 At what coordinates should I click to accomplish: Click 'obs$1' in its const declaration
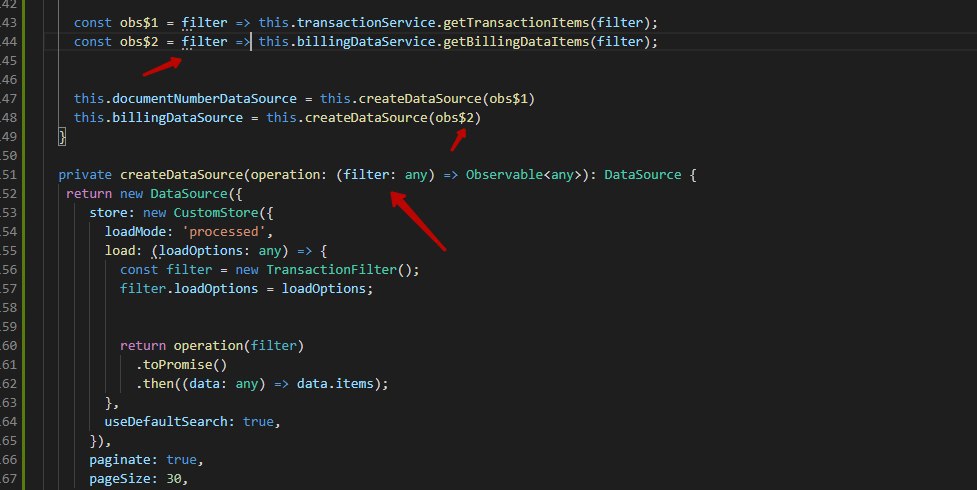pos(139,22)
